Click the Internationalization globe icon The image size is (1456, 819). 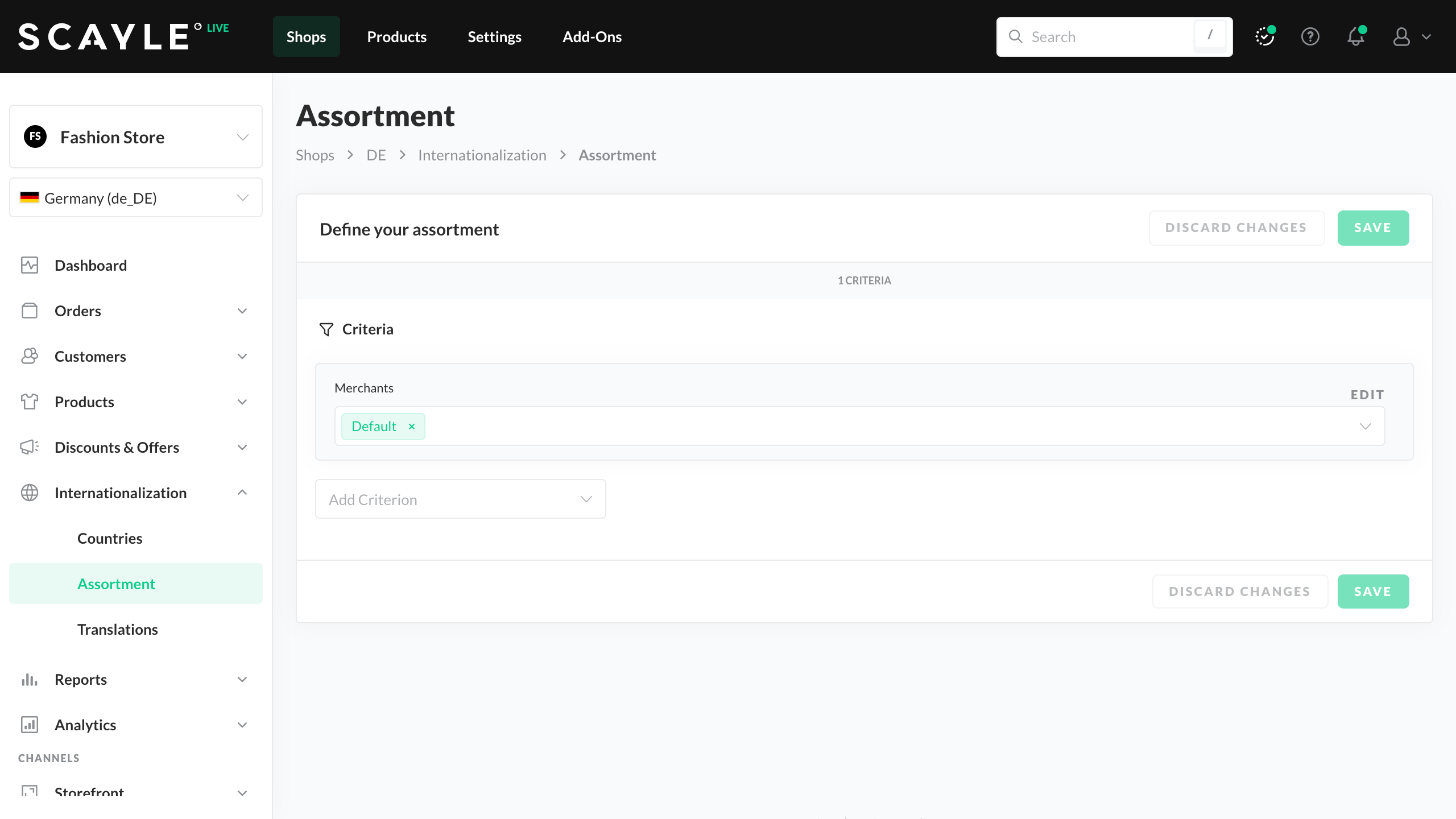point(30,493)
